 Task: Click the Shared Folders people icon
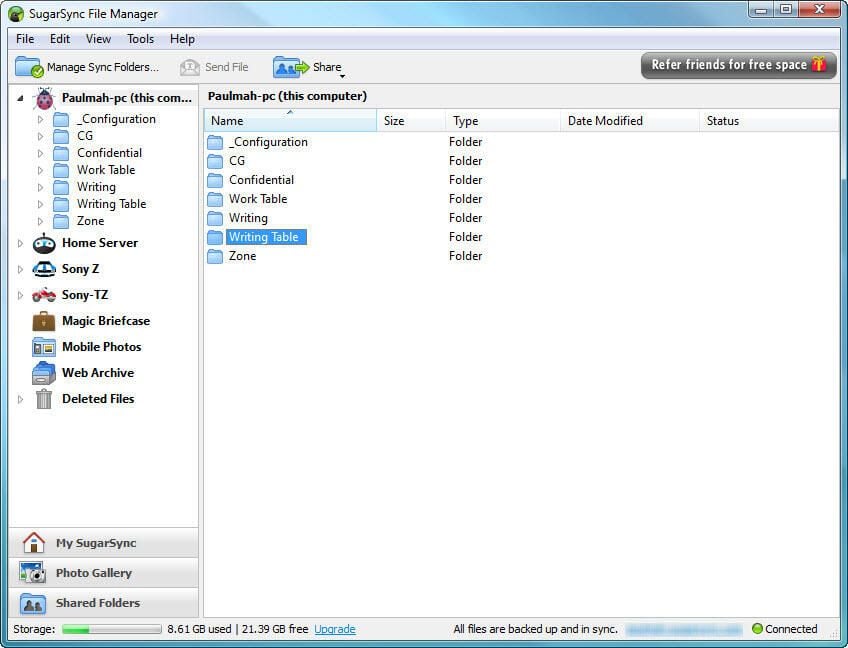pos(32,603)
